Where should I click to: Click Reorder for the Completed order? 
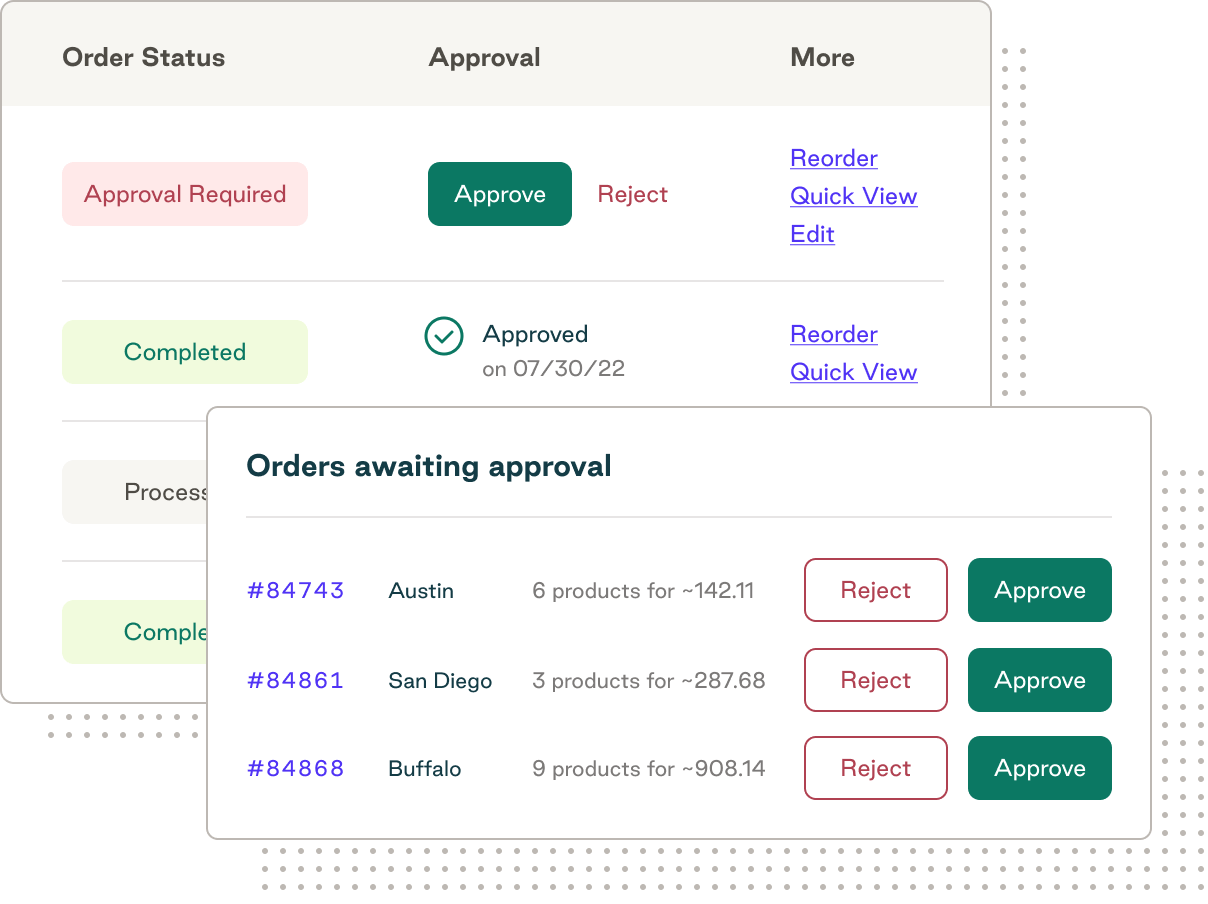coord(833,334)
